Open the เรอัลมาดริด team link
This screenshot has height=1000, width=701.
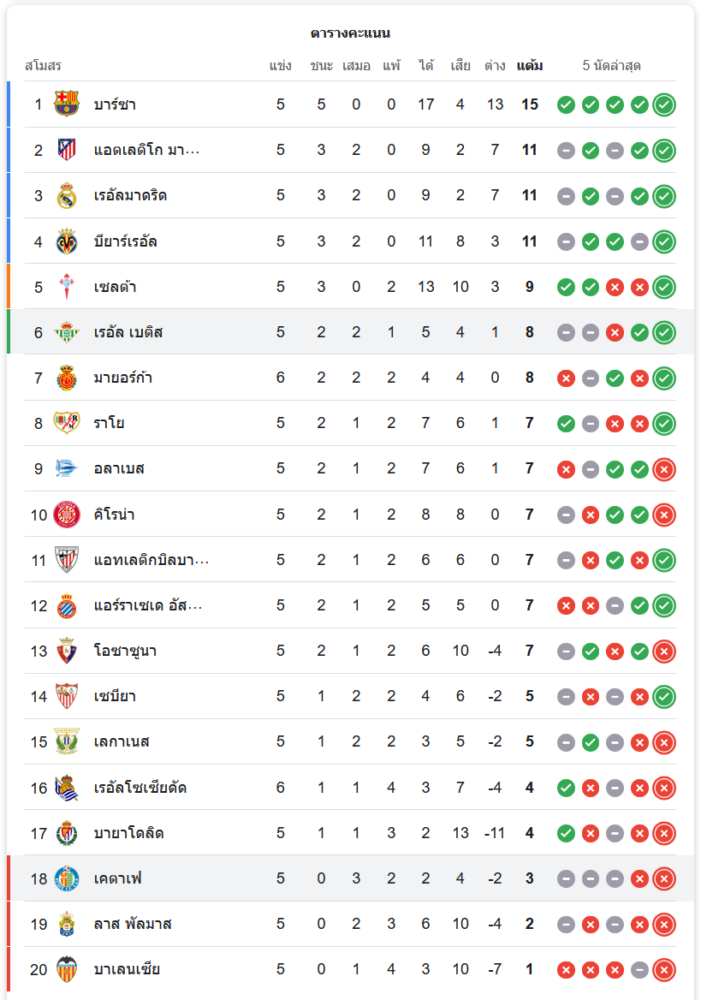point(130,196)
